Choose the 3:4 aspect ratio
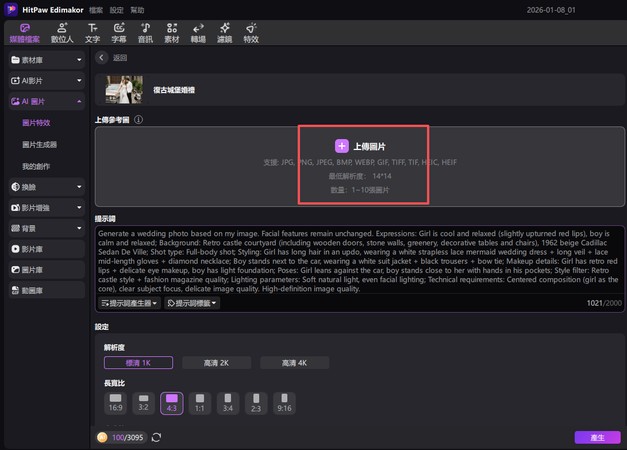627x450 pixels. (x=228, y=403)
